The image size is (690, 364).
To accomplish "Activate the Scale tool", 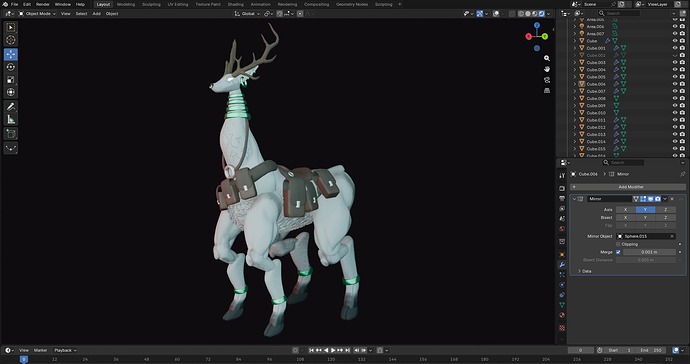I will pyautogui.click(x=11, y=80).
